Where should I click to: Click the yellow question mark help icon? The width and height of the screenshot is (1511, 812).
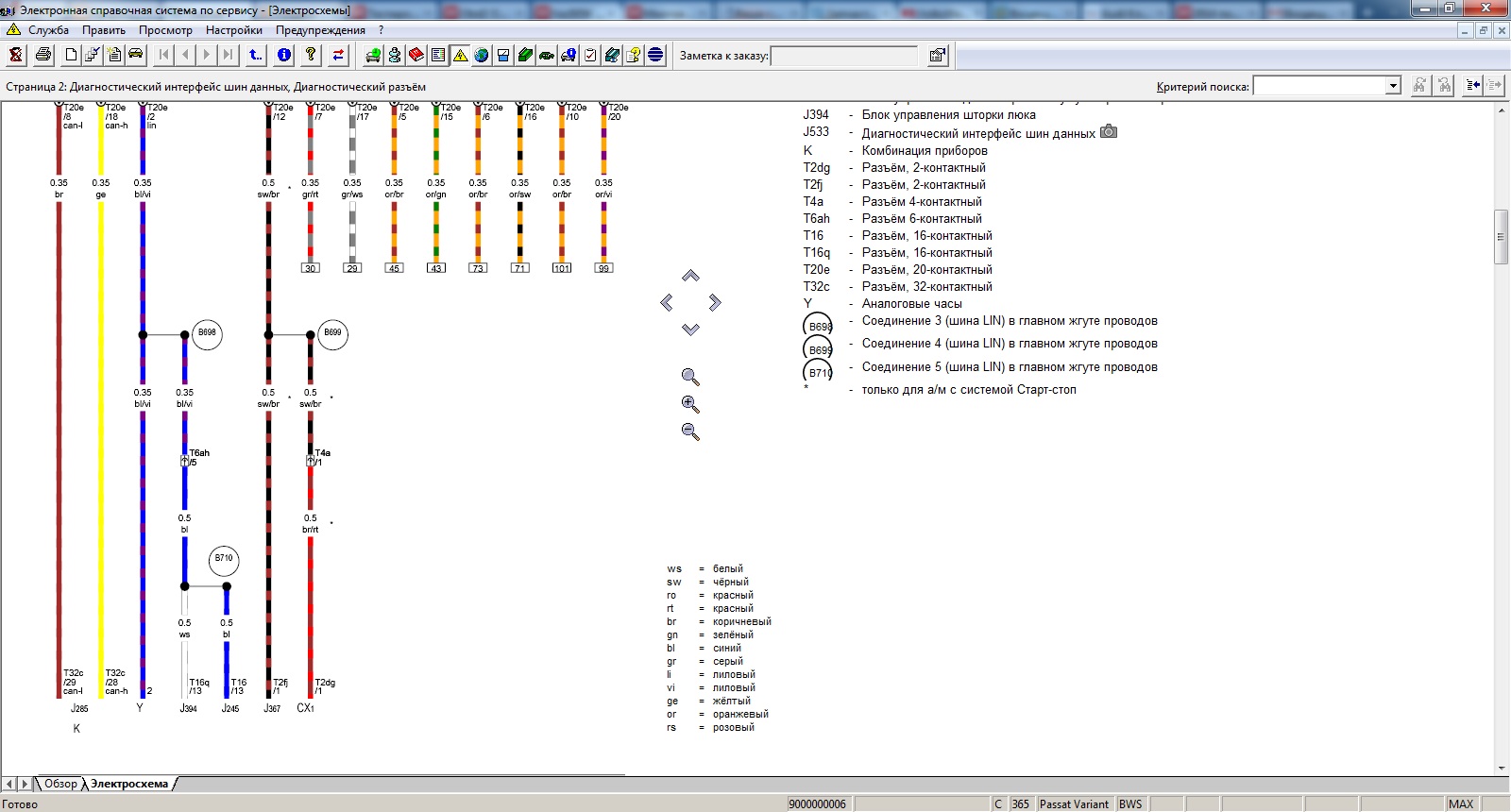tap(311, 55)
